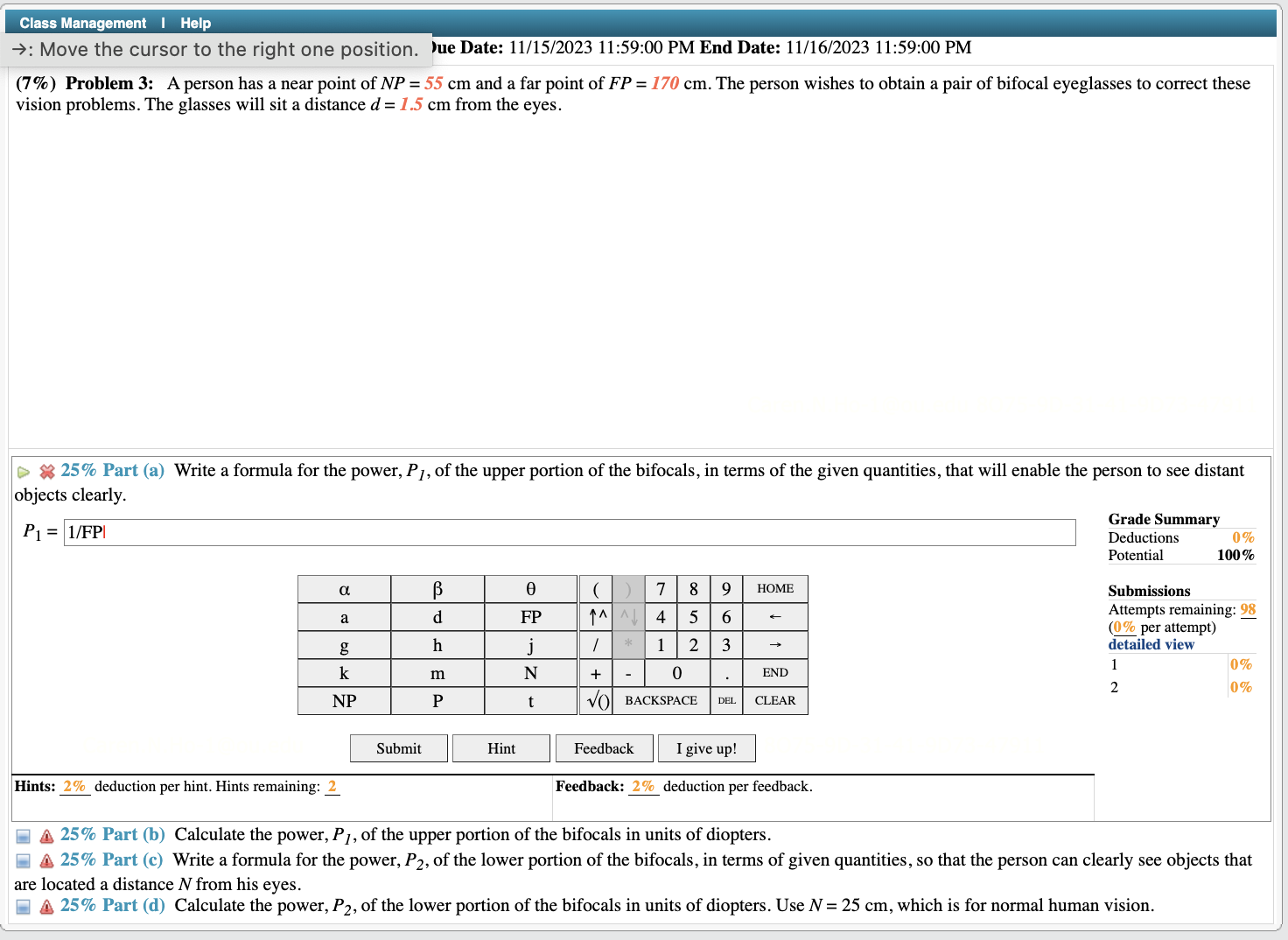Open the detailed view link

1151,645
